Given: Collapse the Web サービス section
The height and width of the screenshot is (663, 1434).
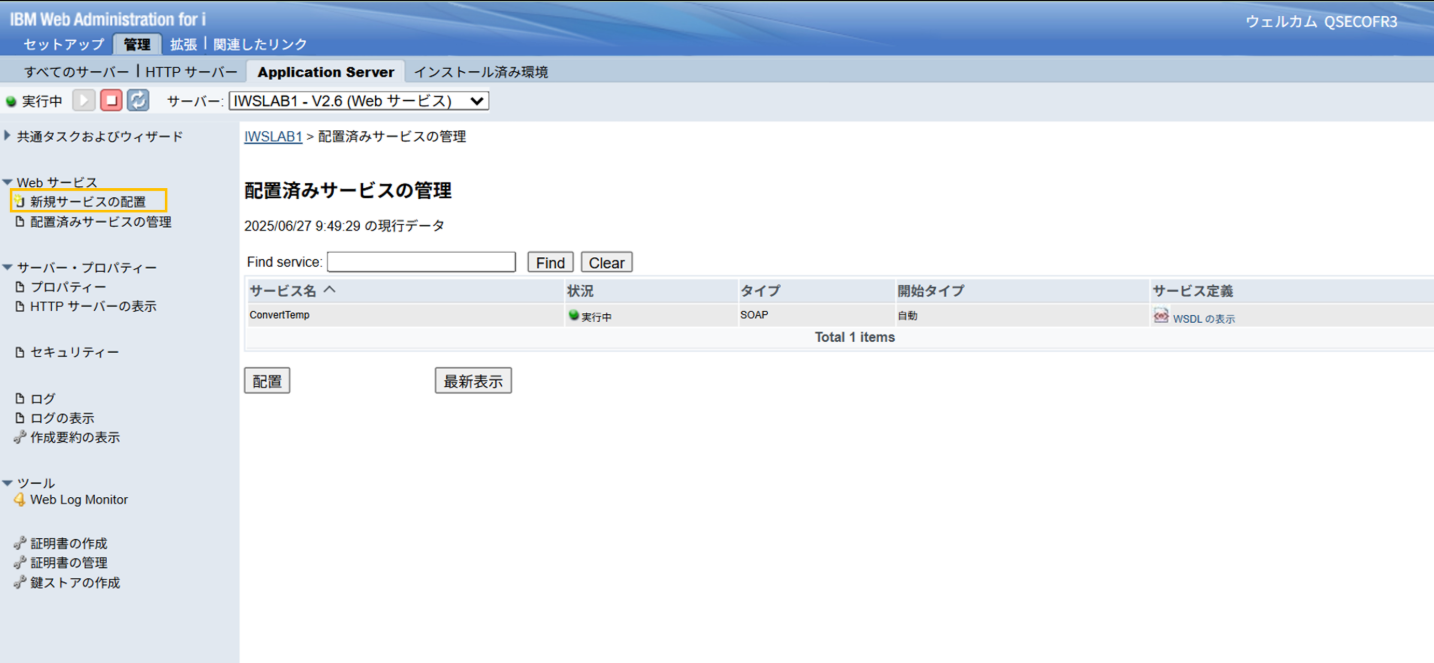Looking at the screenshot, I should [8, 183].
